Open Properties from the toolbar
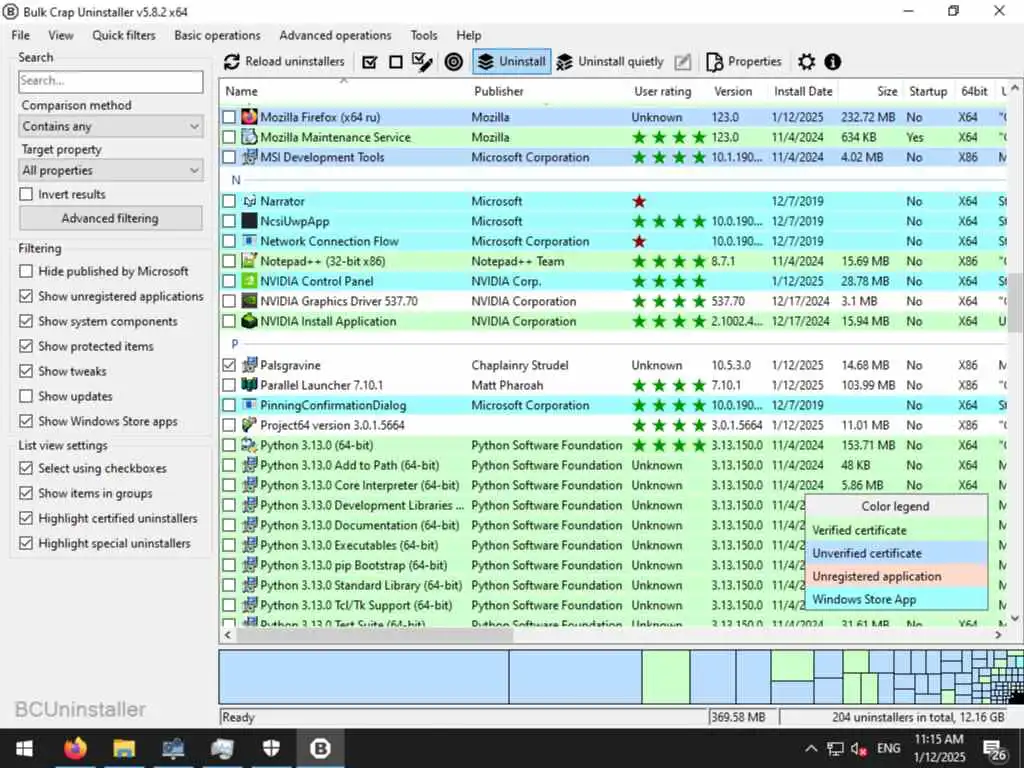 [x=744, y=62]
